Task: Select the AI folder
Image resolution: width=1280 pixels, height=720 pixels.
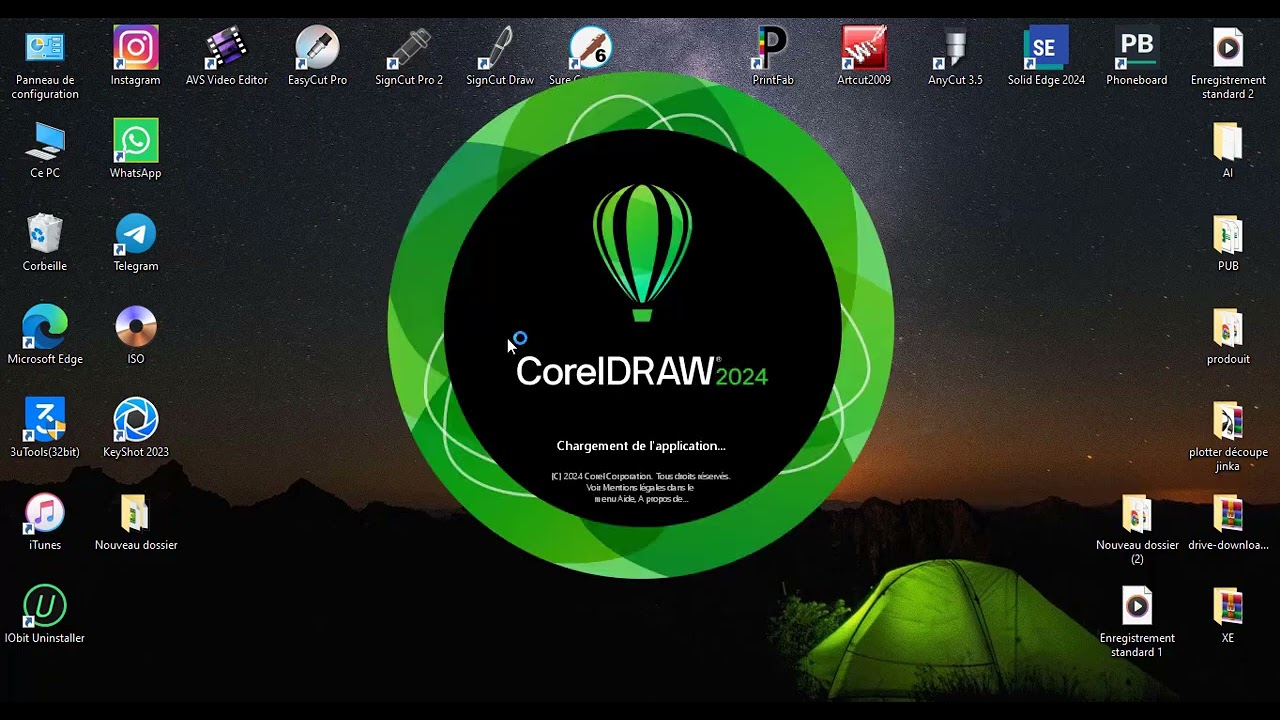Action: coord(1228,150)
